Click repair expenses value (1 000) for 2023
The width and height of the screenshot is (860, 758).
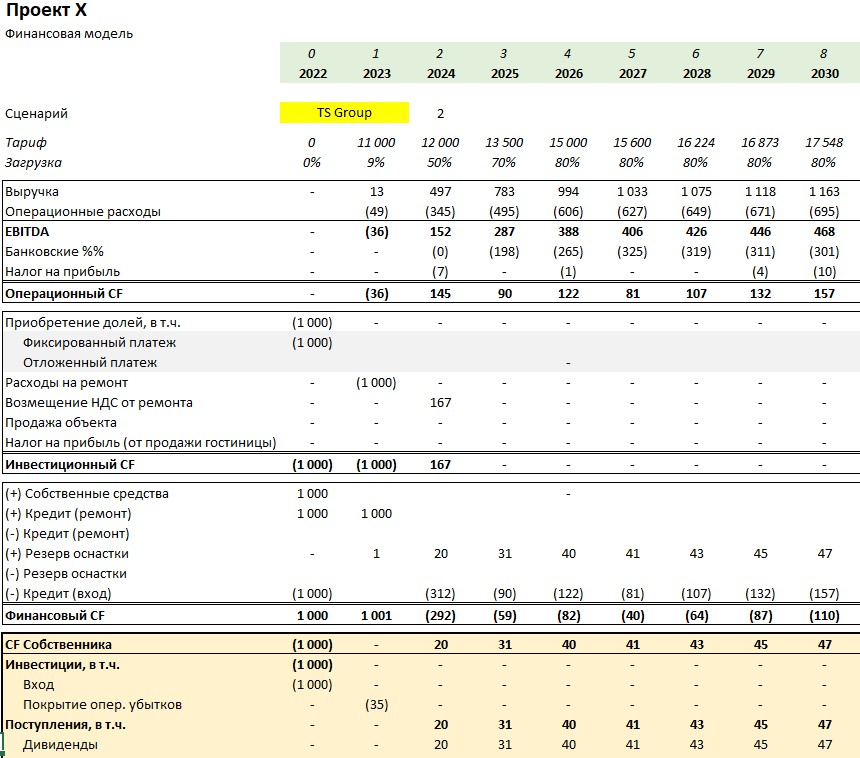coord(376,382)
